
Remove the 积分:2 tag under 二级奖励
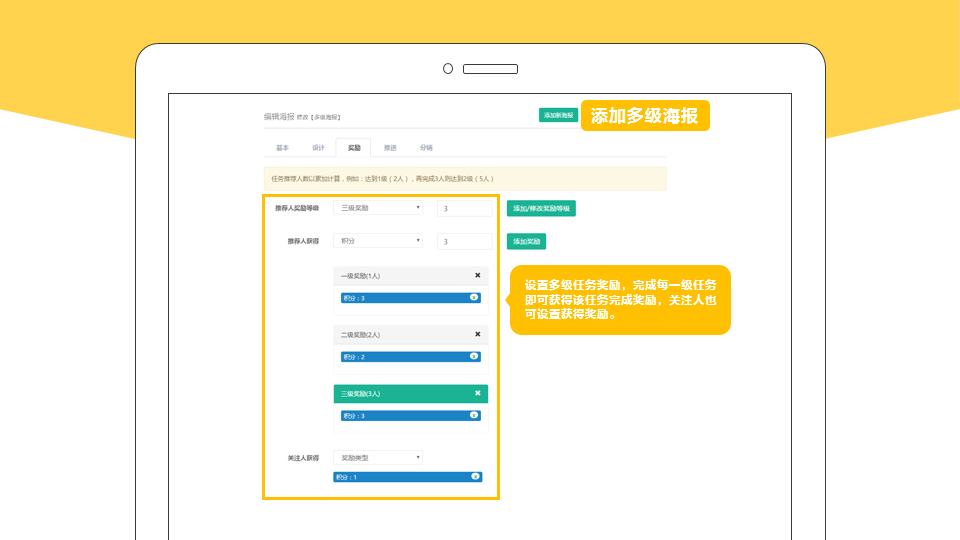pos(474,357)
